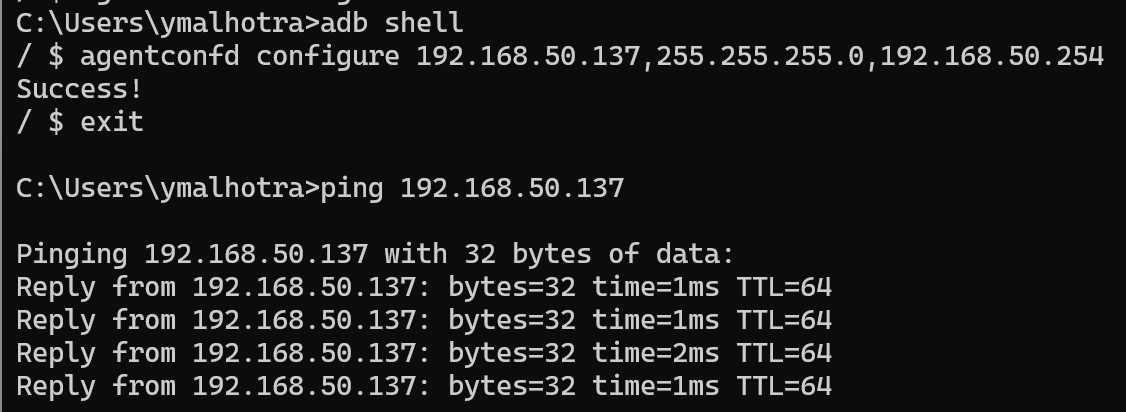1126x412 pixels.
Task: Click the shell prompt "$" before exit
Action: pos(56,122)
